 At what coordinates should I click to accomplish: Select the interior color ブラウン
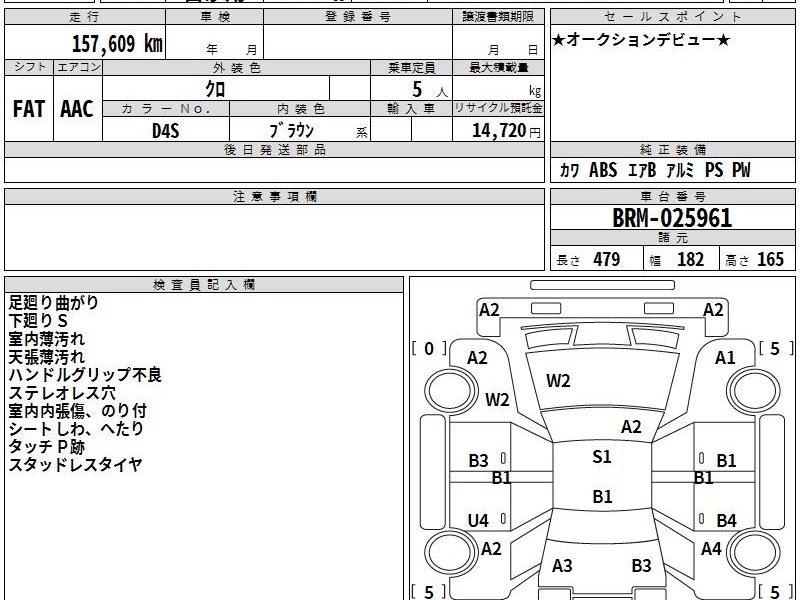tap(291, 131)
